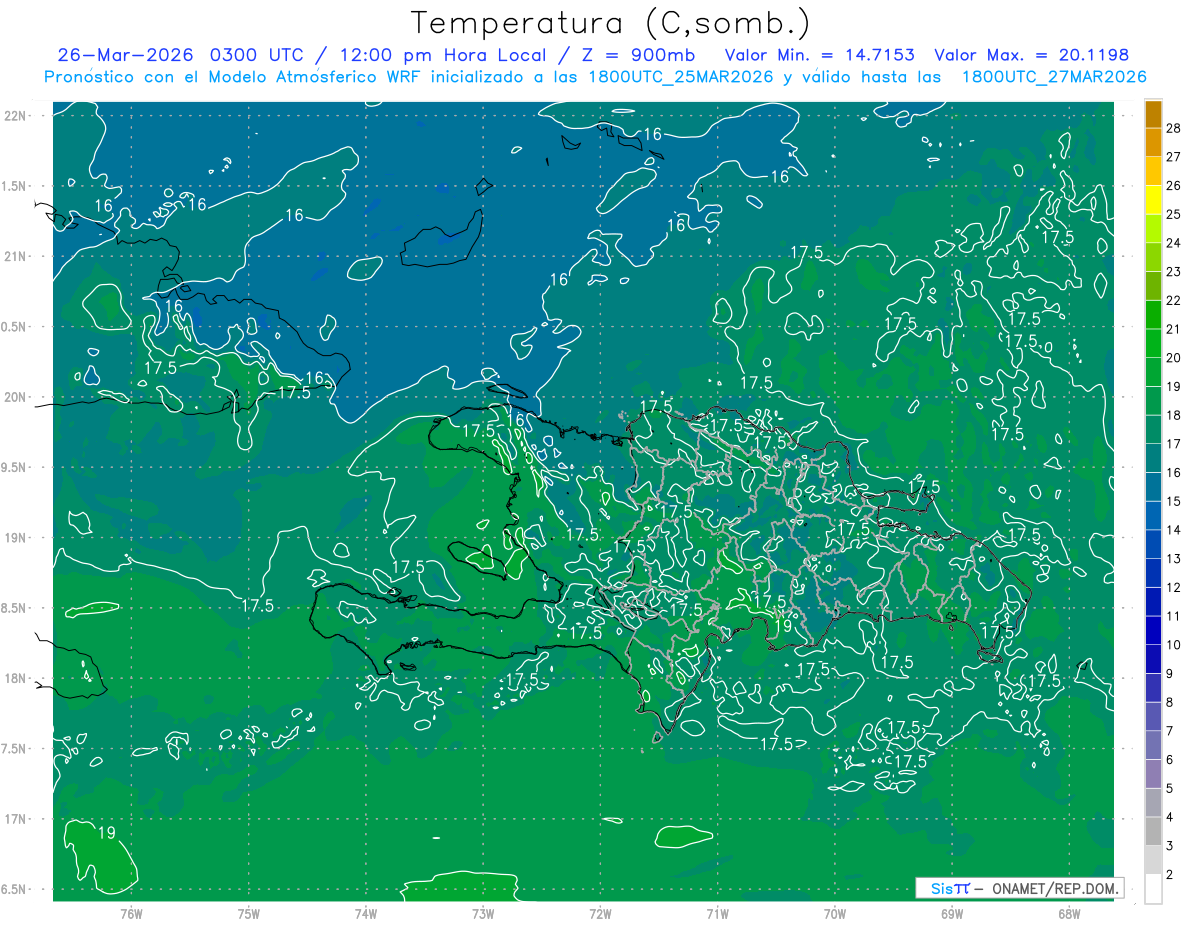1200x927 pixels.
Task: Select the orange 28 color swatch
Action: tap(1153, 113)
